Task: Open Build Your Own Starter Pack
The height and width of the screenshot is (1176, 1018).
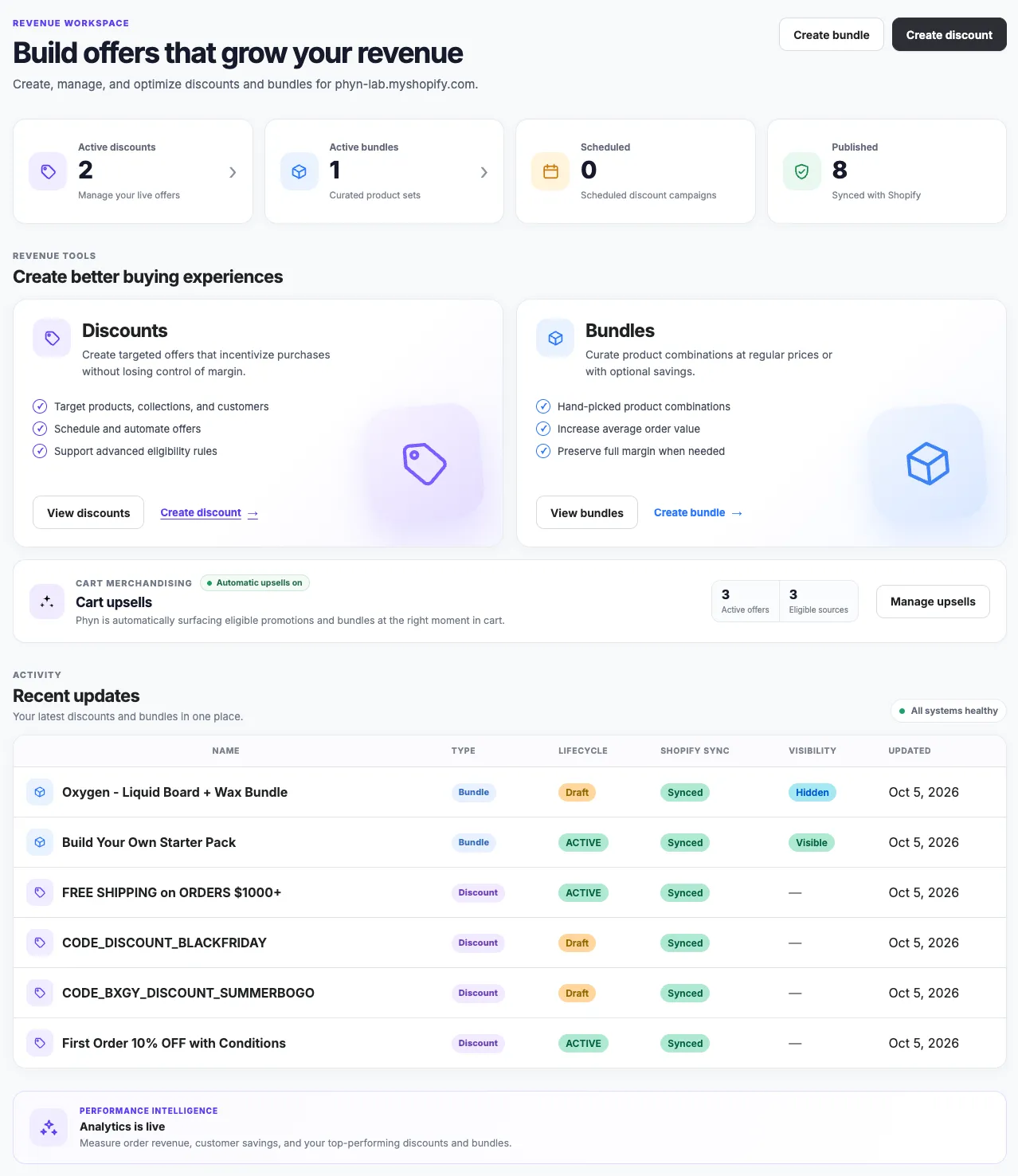Action: pos(149,842)
